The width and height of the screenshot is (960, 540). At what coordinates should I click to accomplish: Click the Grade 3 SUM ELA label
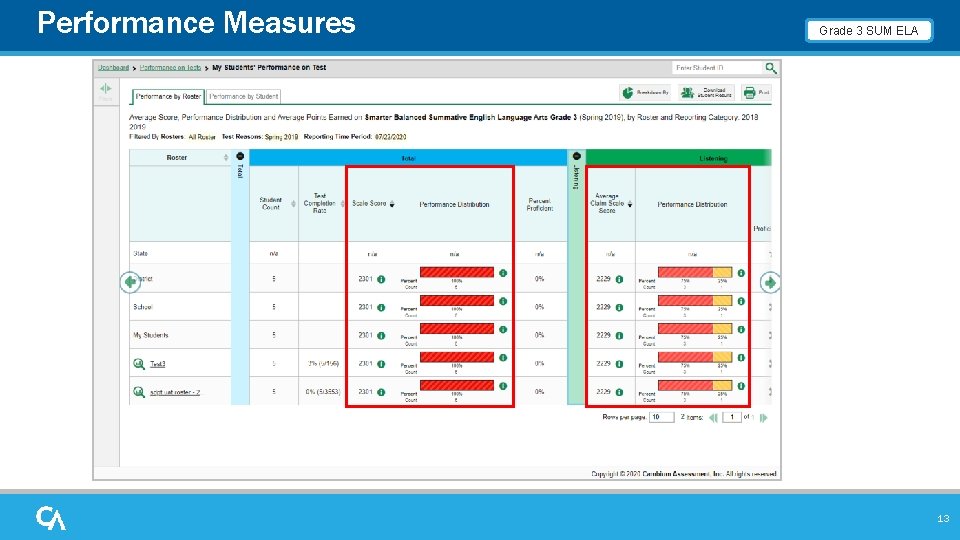click(x=869, y=31)
